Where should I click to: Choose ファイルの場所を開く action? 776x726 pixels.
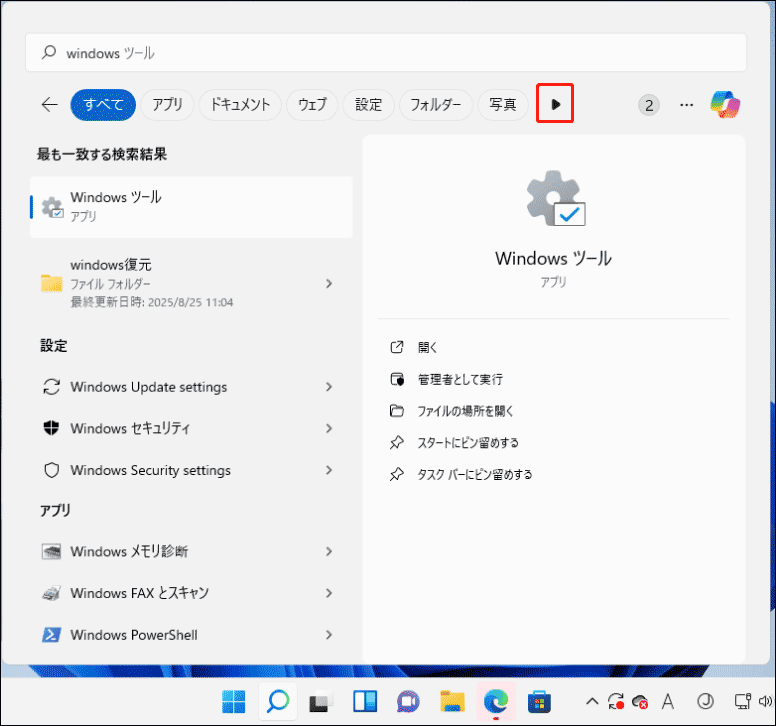pos(451,411)
